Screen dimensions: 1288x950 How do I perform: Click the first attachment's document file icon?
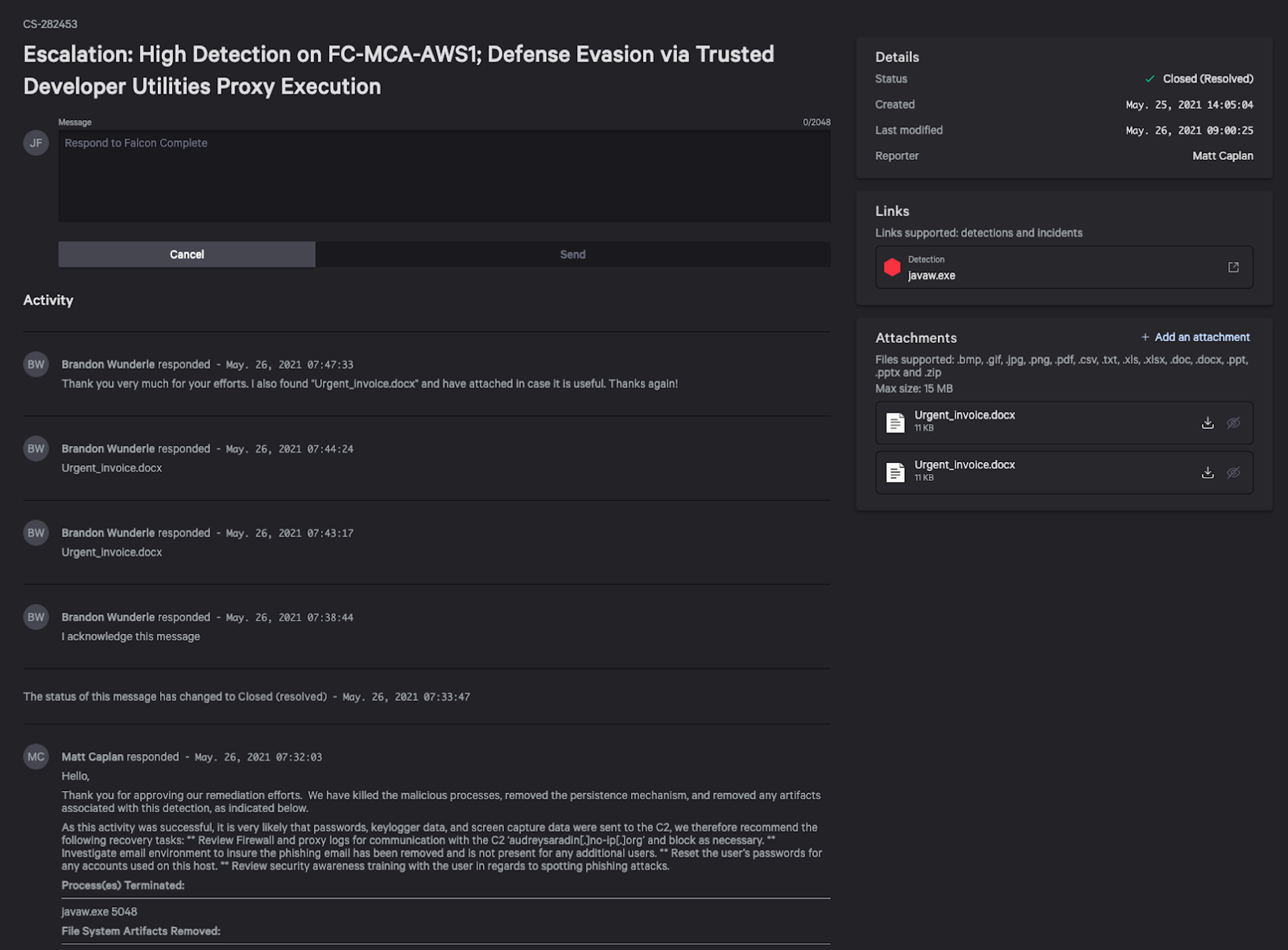[x=895, y=423]
